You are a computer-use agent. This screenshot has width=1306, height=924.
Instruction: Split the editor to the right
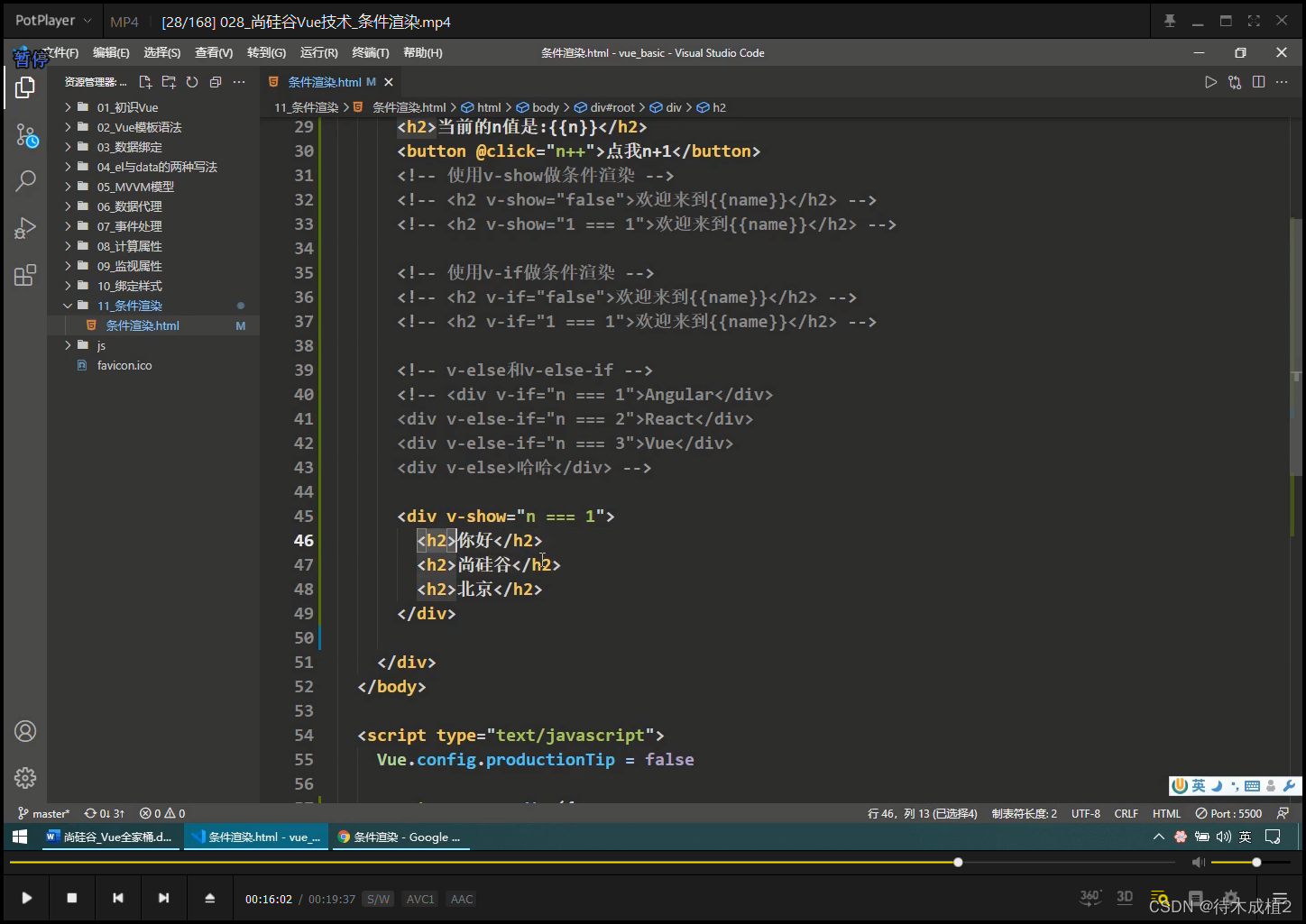point(1258,82)
